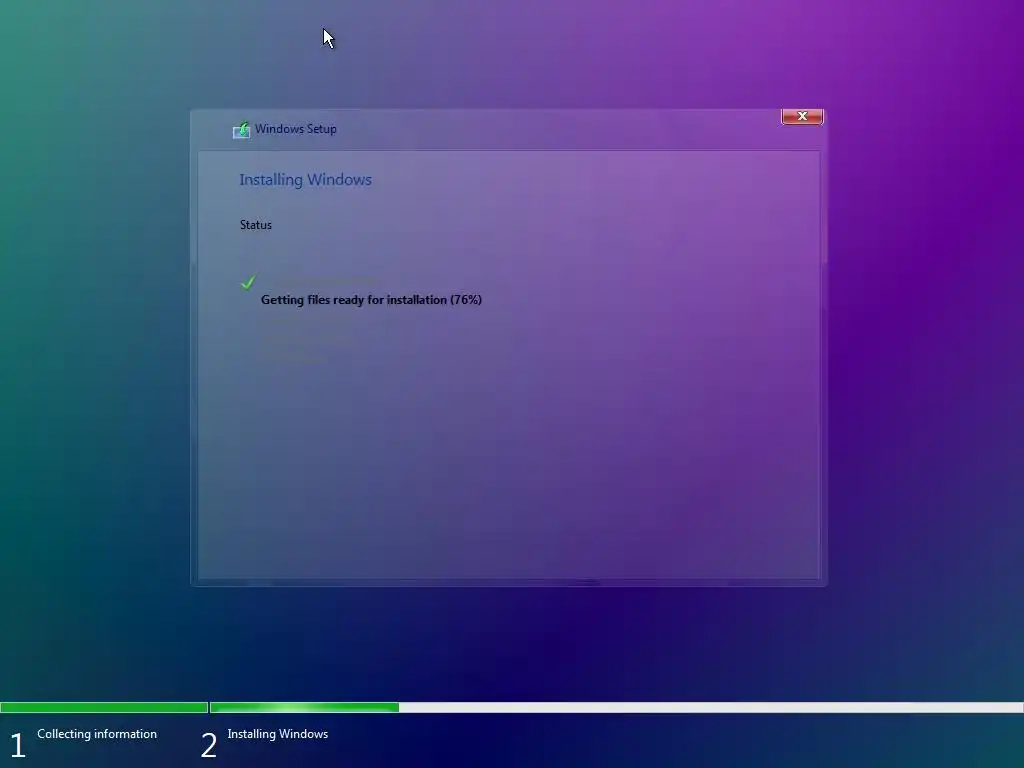1024x768 pixels.
Task: Click the 'Installing Windows' heading in the dialog
Action: (x=305, y=180)
